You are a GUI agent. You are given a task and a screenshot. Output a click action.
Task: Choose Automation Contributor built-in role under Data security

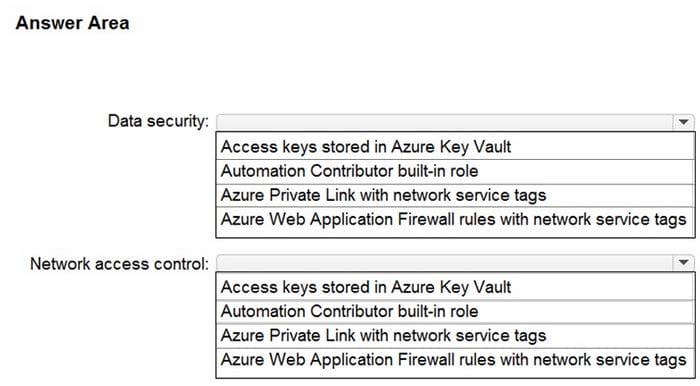(x=455, y=171)
